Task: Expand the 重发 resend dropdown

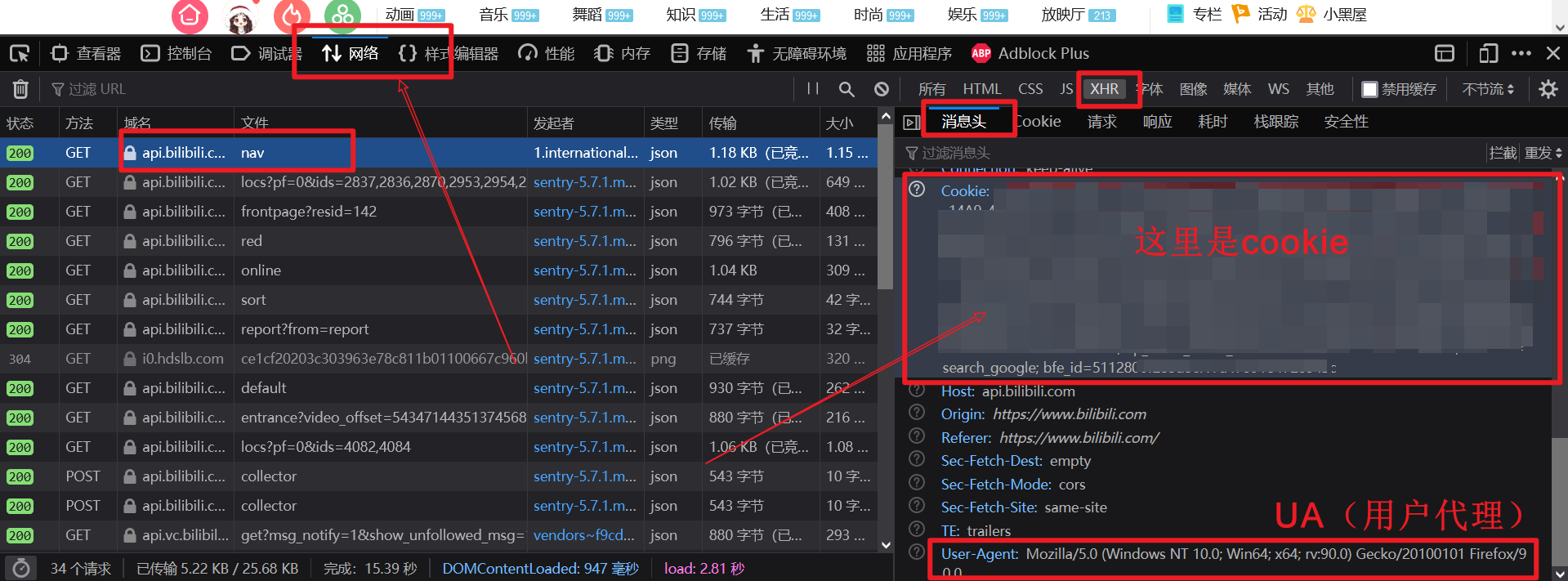Action: click(x=1543, y=153)
